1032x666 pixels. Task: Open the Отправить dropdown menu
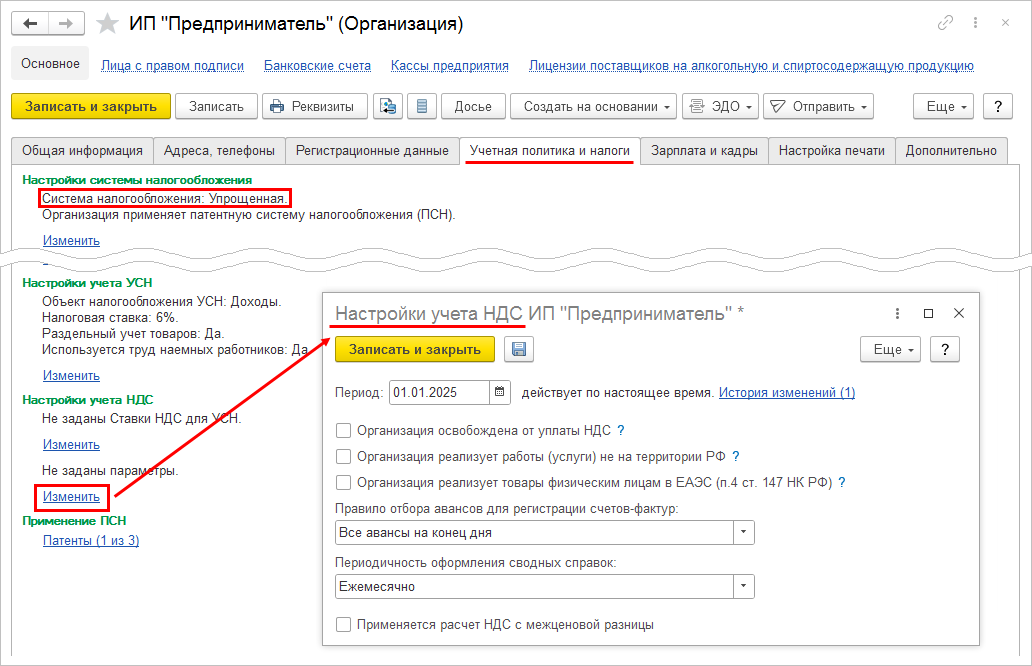(818, 107)
